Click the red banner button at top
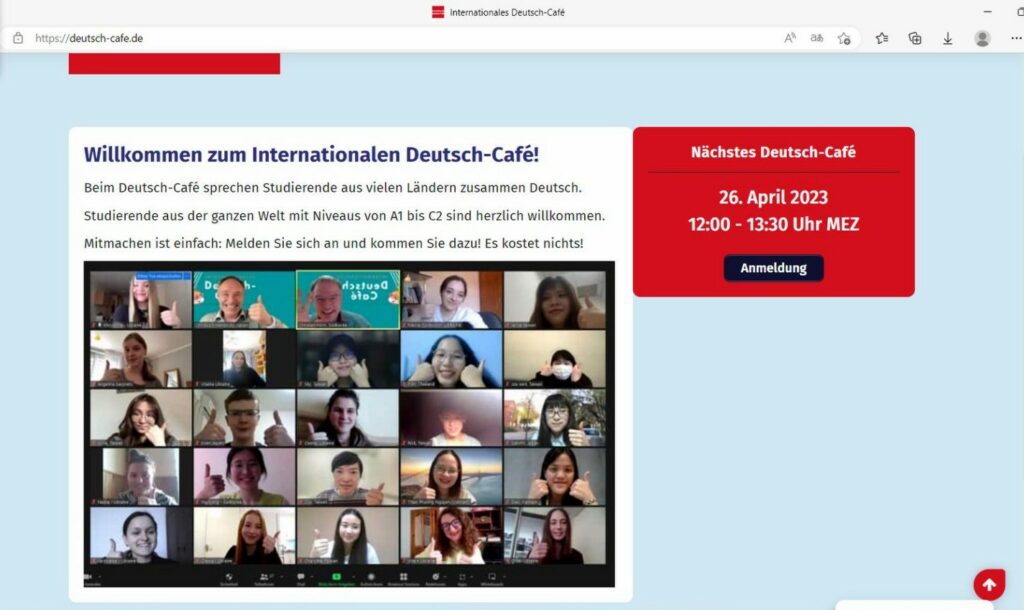Screen dimensions: 1024x610 click(174, 63)
